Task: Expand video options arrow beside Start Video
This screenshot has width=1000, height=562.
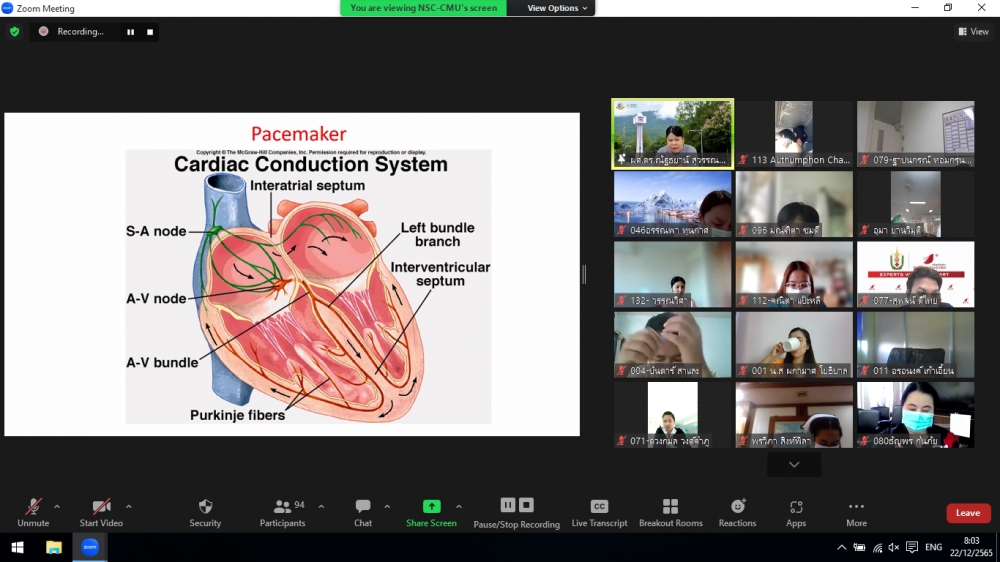Action: [x=128, y=507]
